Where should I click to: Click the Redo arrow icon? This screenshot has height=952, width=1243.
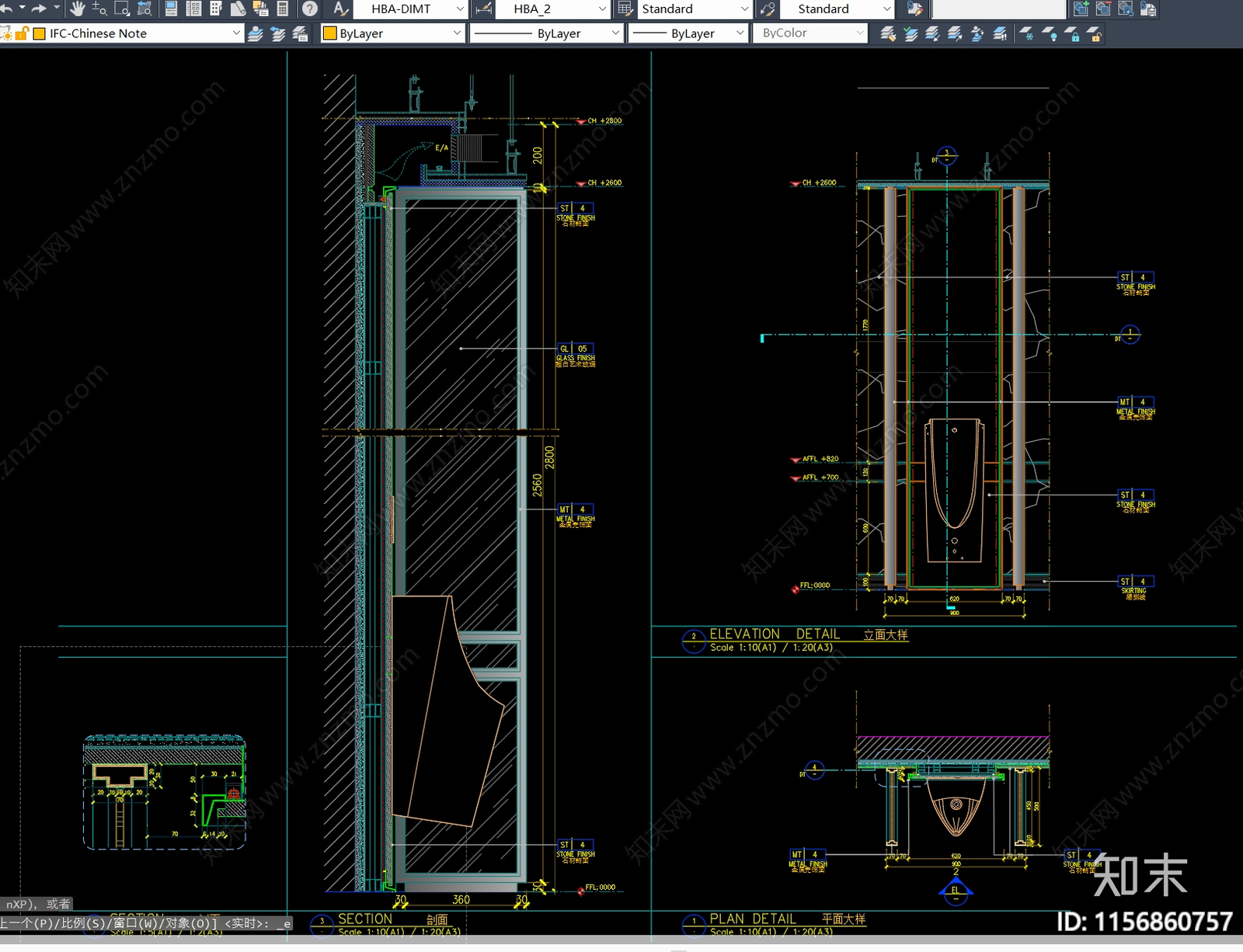39,9
